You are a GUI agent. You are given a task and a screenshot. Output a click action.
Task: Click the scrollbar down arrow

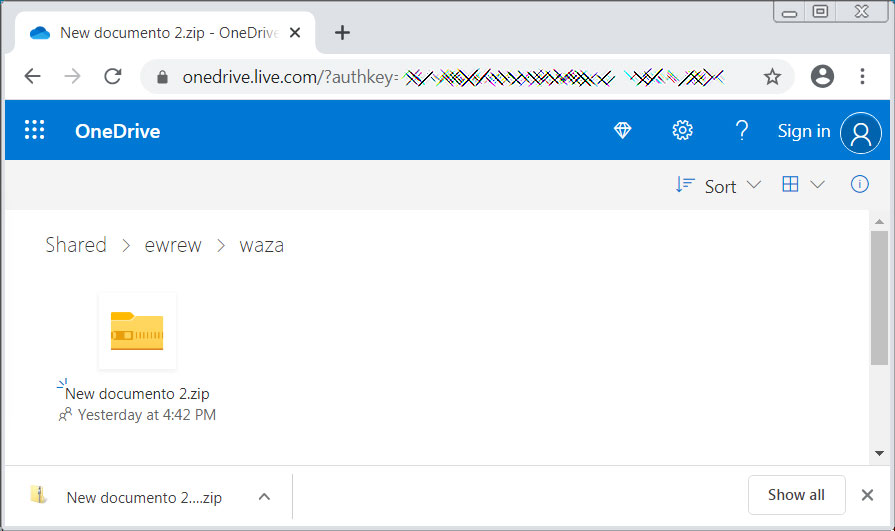tap(879, 453)
